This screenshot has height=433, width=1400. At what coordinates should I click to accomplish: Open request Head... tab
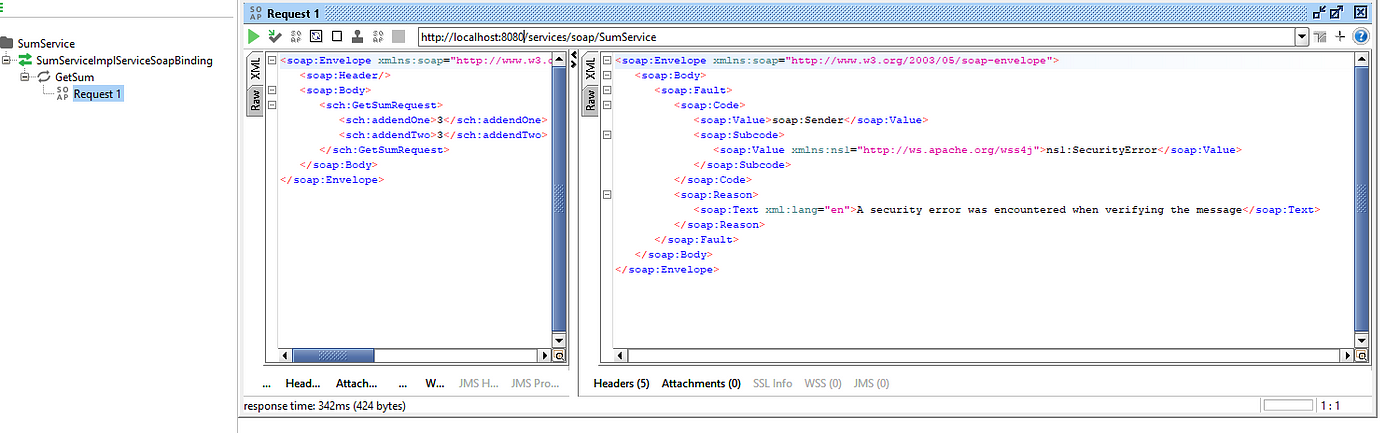(x=303, y=383)
